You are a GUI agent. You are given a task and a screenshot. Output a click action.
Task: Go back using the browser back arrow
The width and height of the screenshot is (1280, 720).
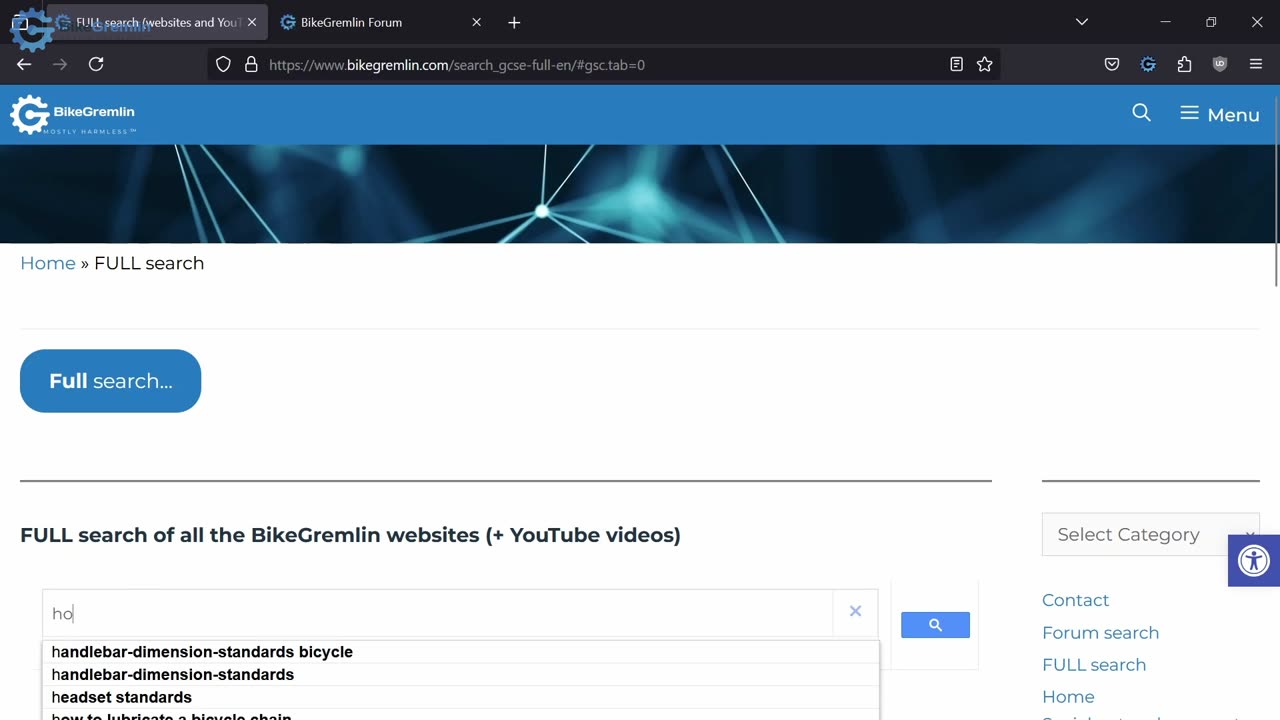pos(24,64)
